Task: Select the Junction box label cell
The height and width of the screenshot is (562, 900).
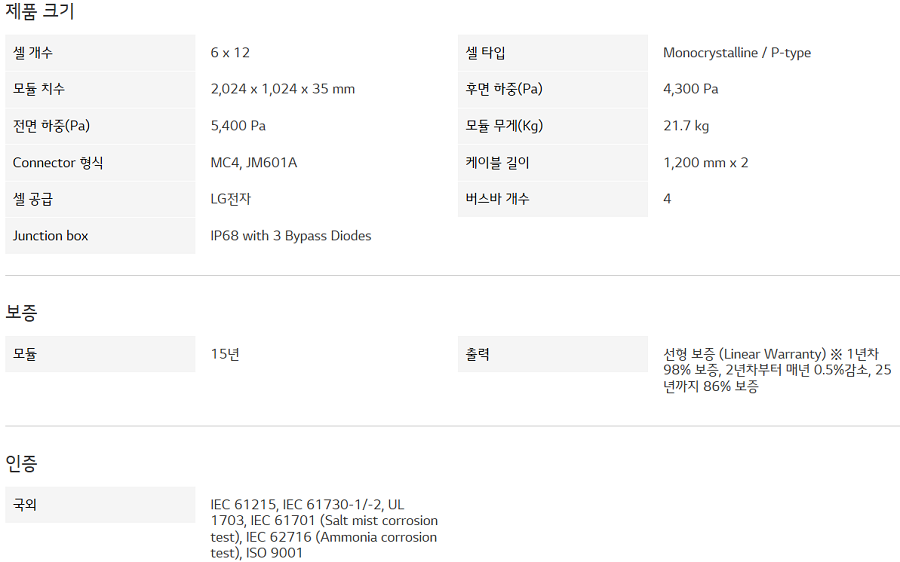Action: pos(100,236)
